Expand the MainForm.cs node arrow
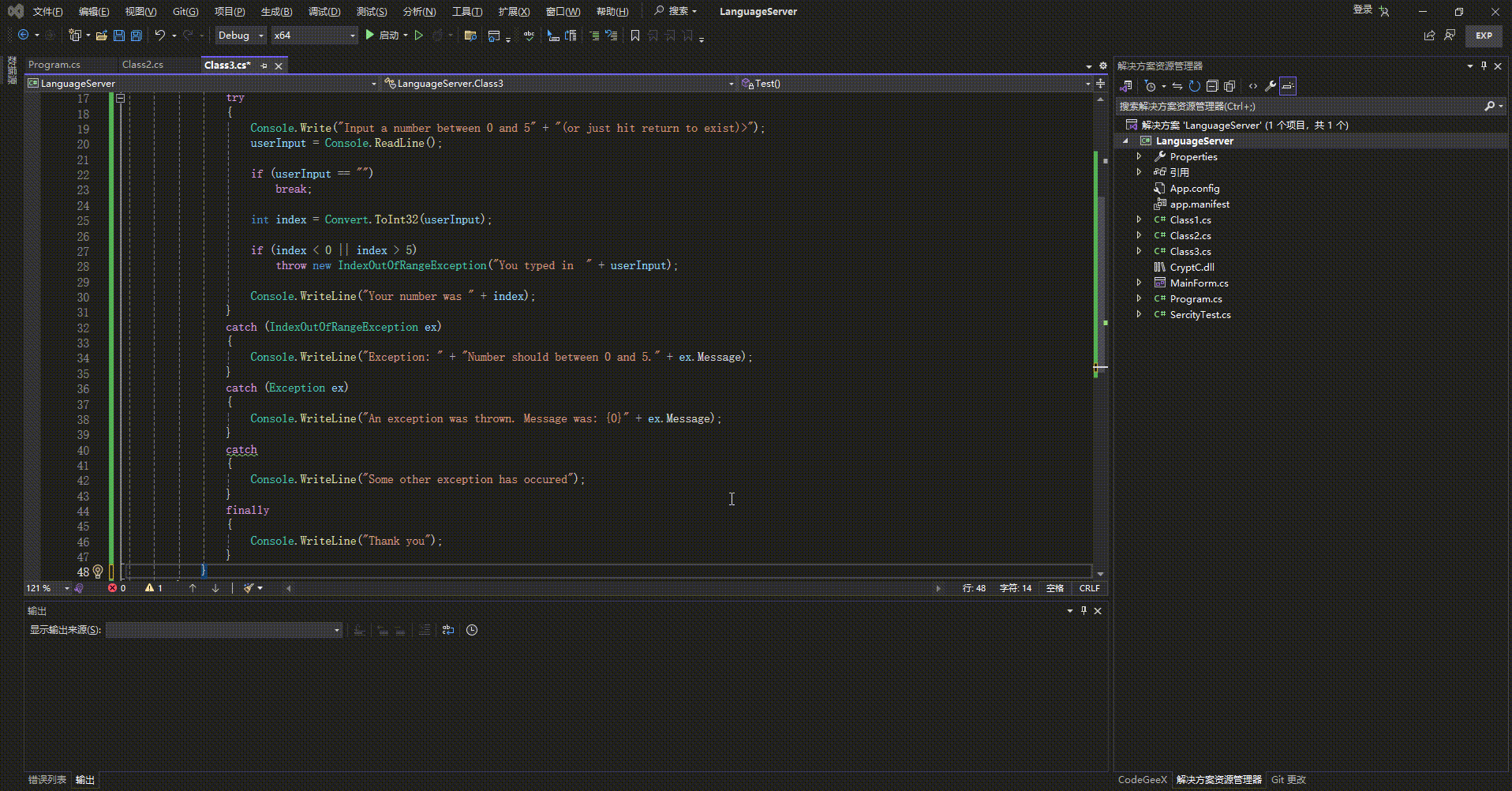Viewport: 1512px width, 791px height. tap(1139, 283)
